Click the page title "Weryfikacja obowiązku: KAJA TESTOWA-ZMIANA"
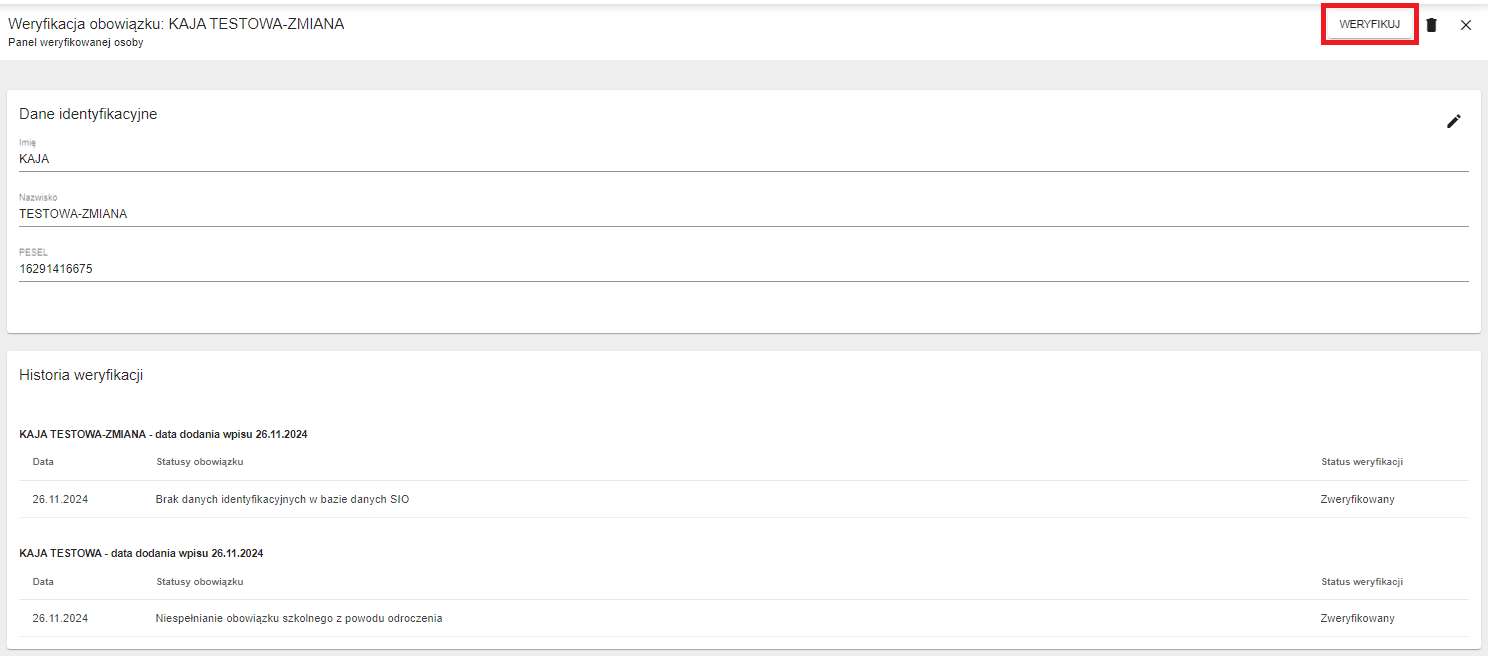This screenshot has height=656, width=1488. click(x=176, y=24)
